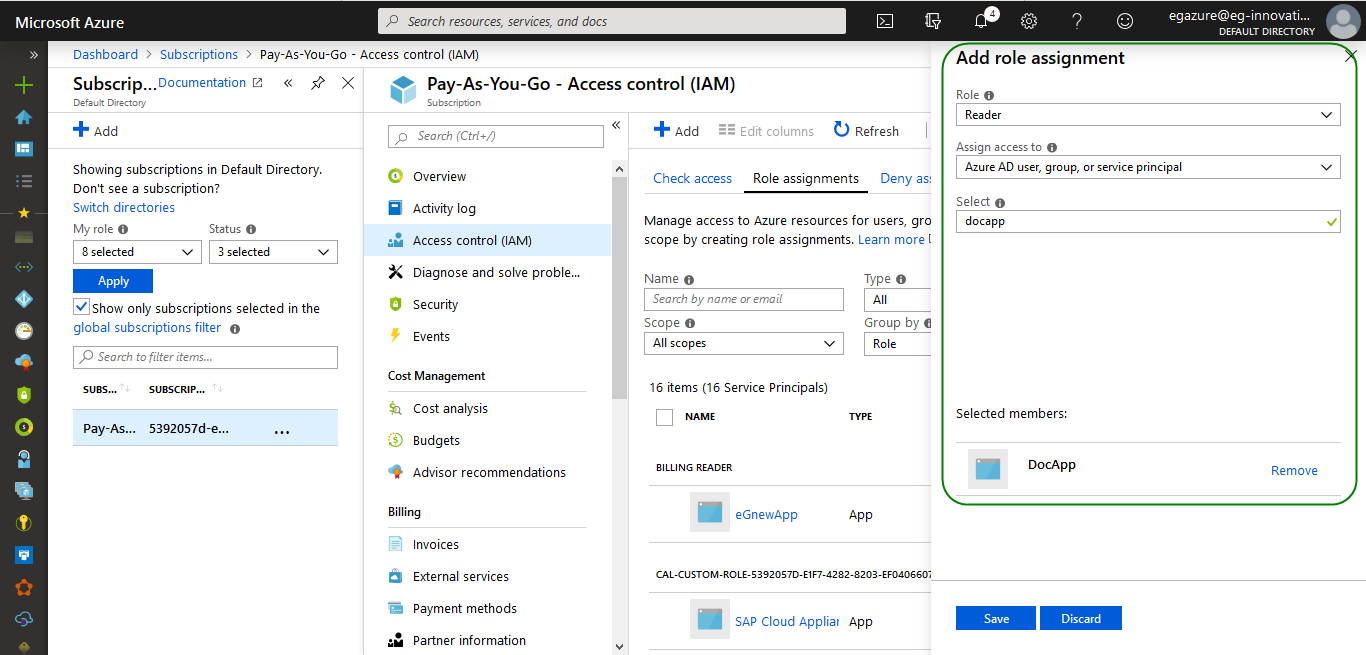Pin the Subscriptions blade with the pin icon
The width and height of the screenshot is (1366, 655).
point(318,83)
